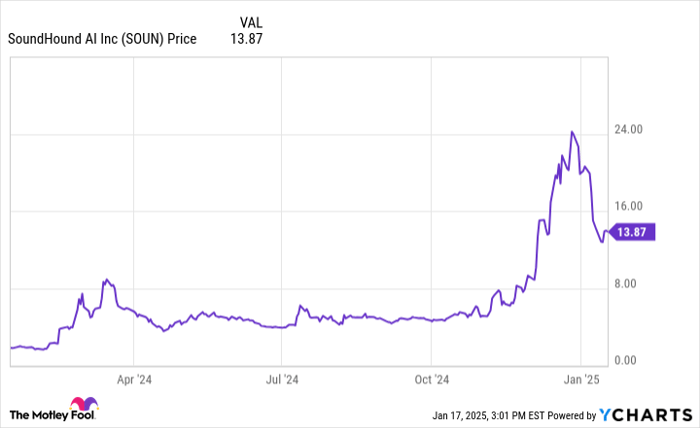Click the 16.00 y-axis label
700x428 pixels.
628,205
